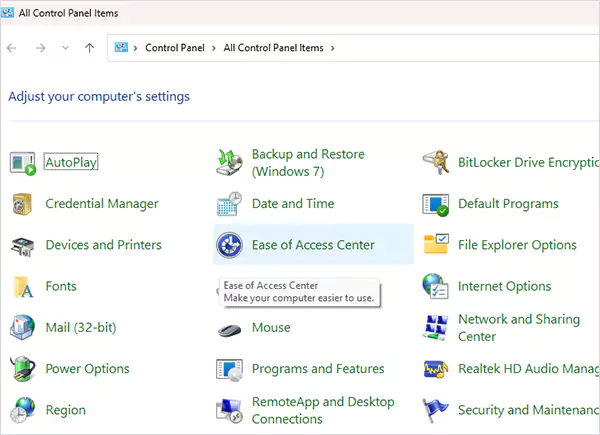Open Network and Sharing Center link

[519, 327]
